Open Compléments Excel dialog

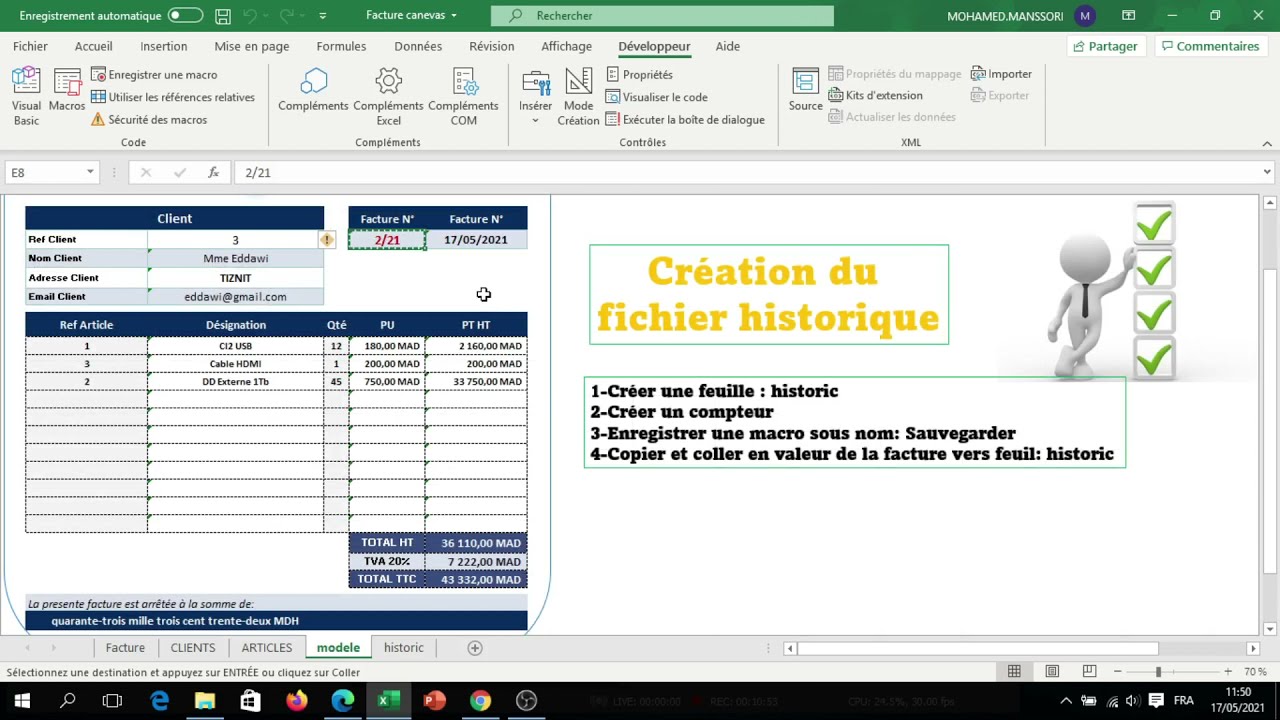388,97
